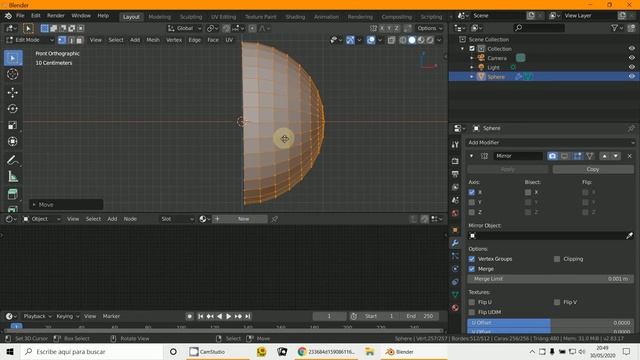The height and width of the screenshot is (360, 640).
Task: Open the Slot dropdown in node editor
Action: pyautogui.click(x=177, y=219)
